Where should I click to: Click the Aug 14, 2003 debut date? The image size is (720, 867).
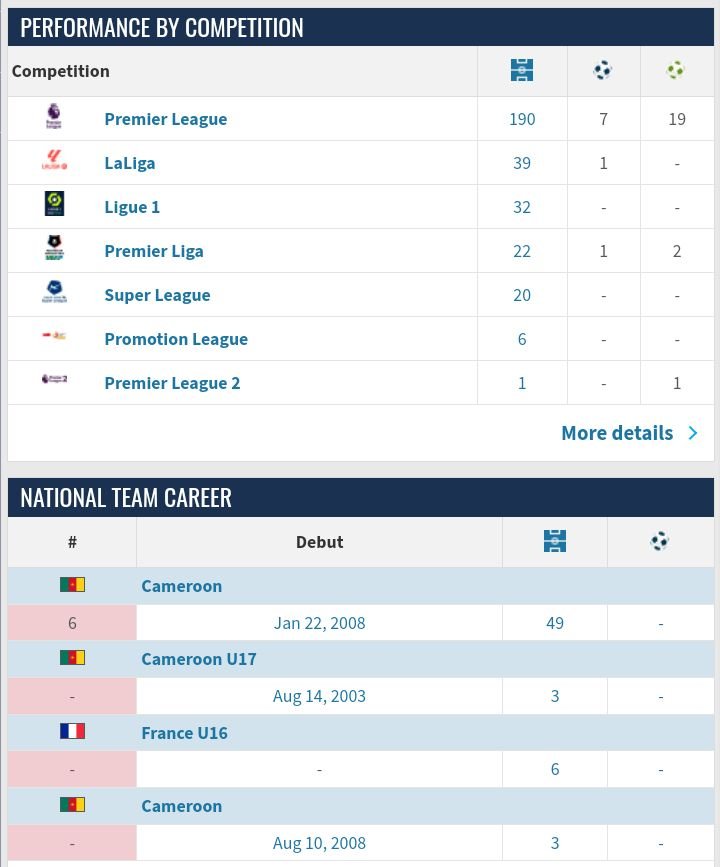[x=319, y=696]
